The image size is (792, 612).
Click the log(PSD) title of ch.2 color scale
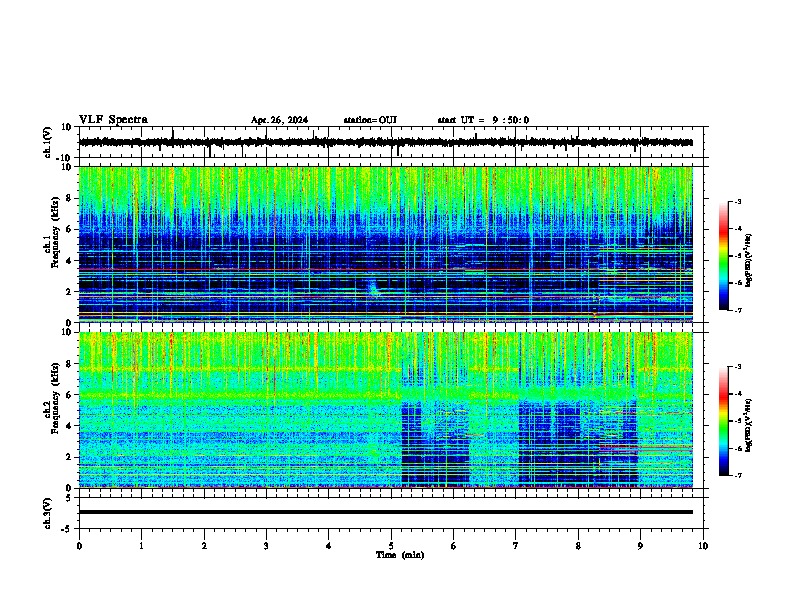(749, 425)
